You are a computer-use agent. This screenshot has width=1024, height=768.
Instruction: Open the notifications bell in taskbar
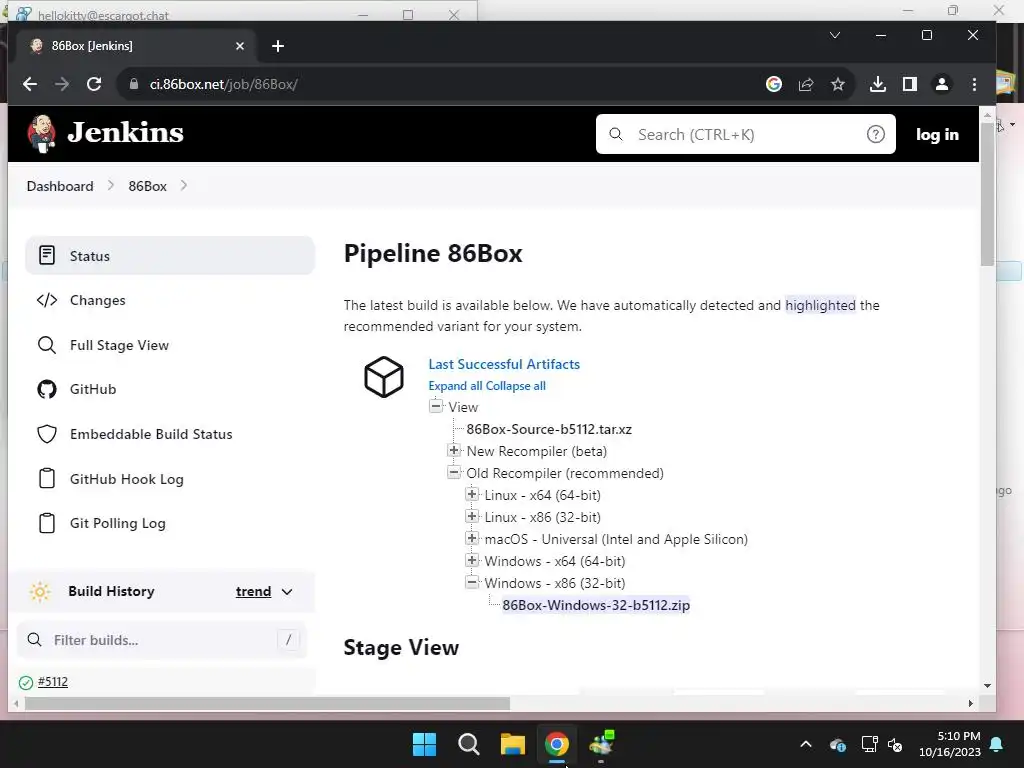pyautogui.click(x=997, y=744)
